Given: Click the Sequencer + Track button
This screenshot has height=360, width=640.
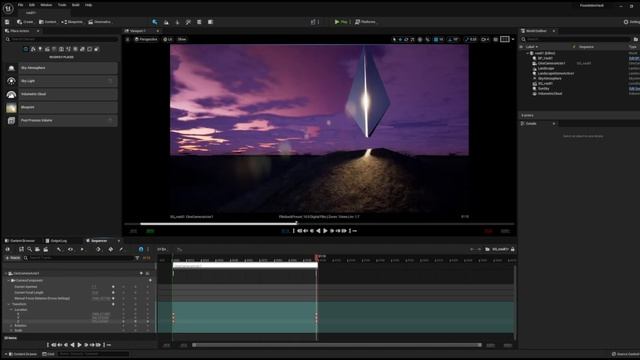Looking at the screenshot, I should (x=12, y=258).
